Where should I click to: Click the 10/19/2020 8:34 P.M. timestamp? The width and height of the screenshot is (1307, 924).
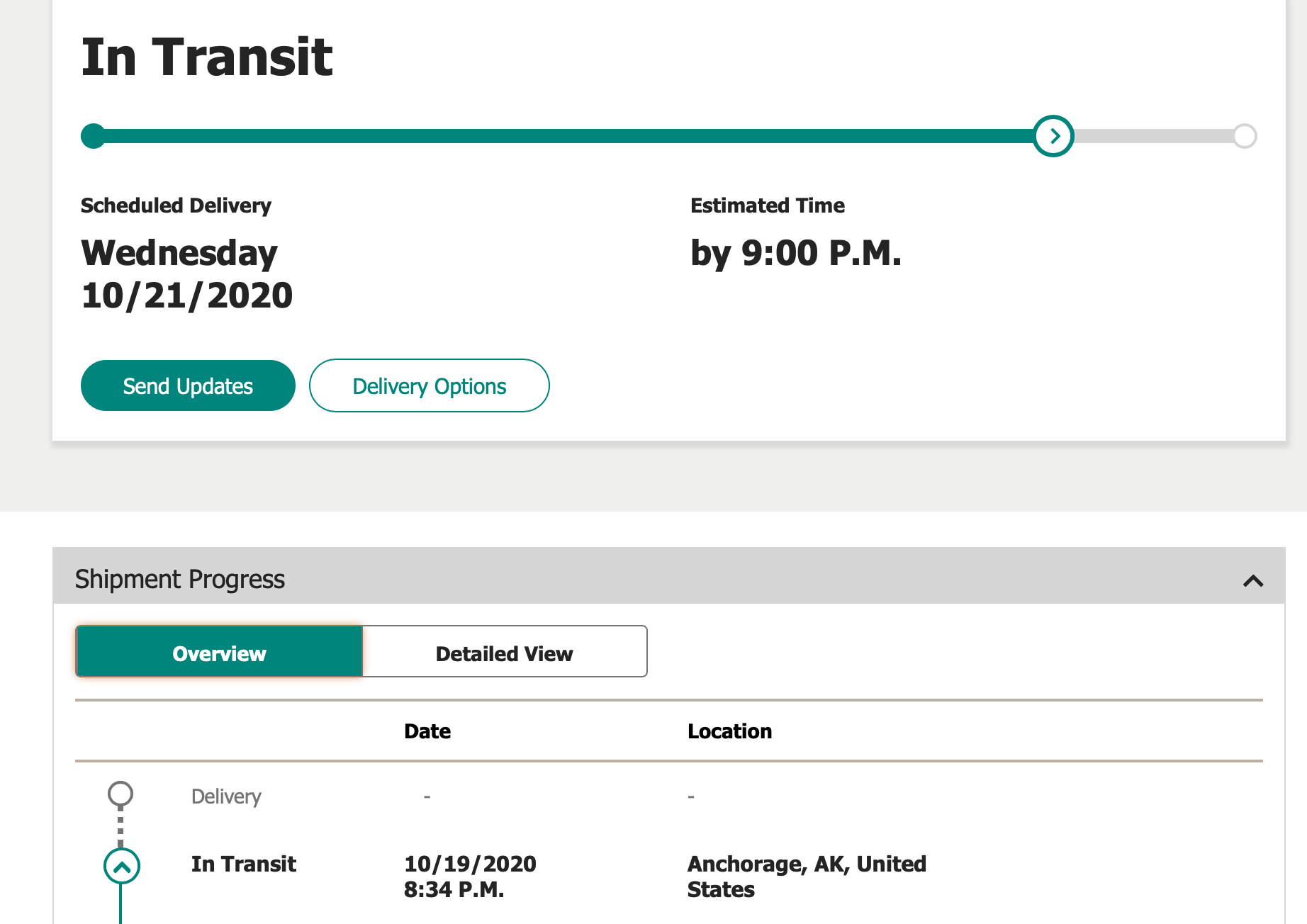(470, 877)
